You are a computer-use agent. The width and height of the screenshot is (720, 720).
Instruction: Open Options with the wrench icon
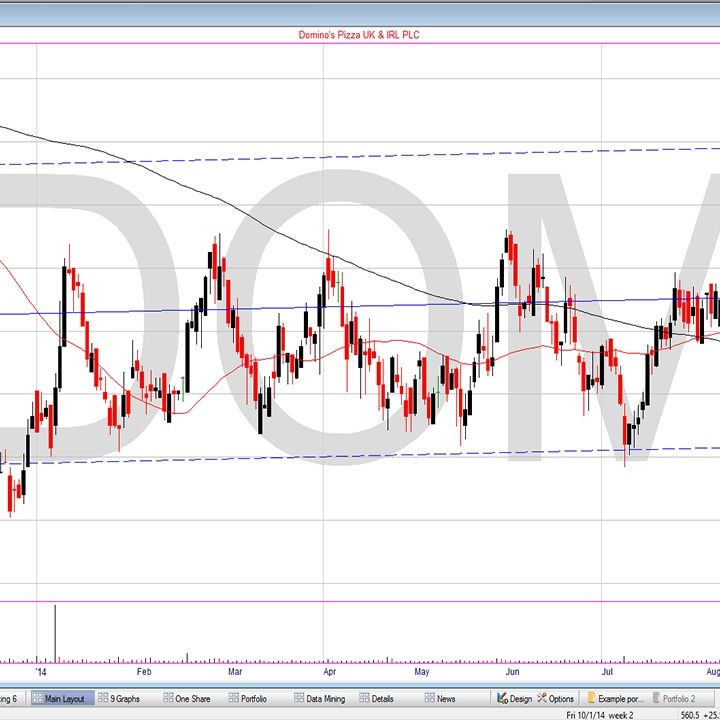click(555, 698)
